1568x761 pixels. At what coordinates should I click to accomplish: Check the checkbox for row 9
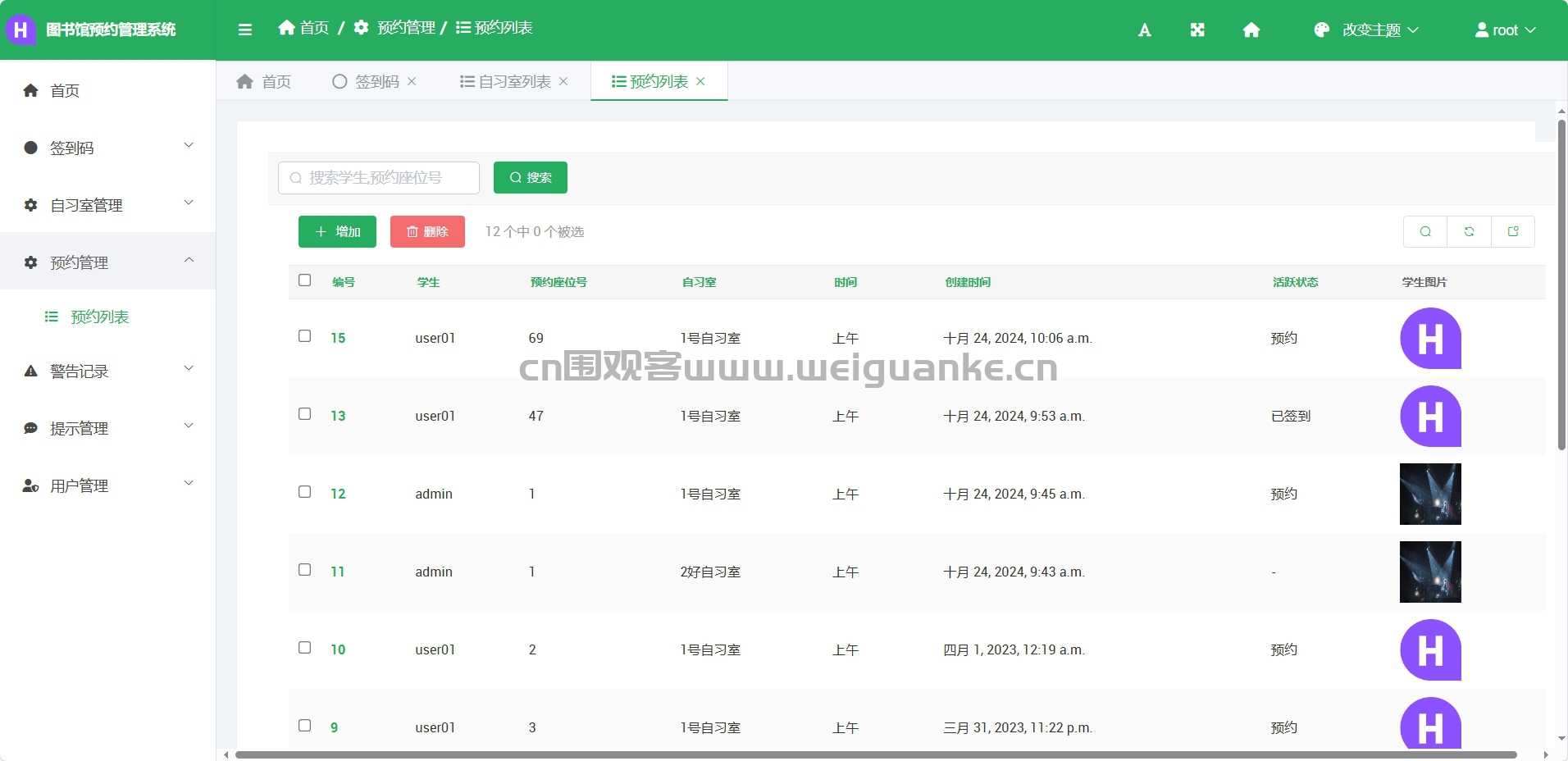[305, 726]
